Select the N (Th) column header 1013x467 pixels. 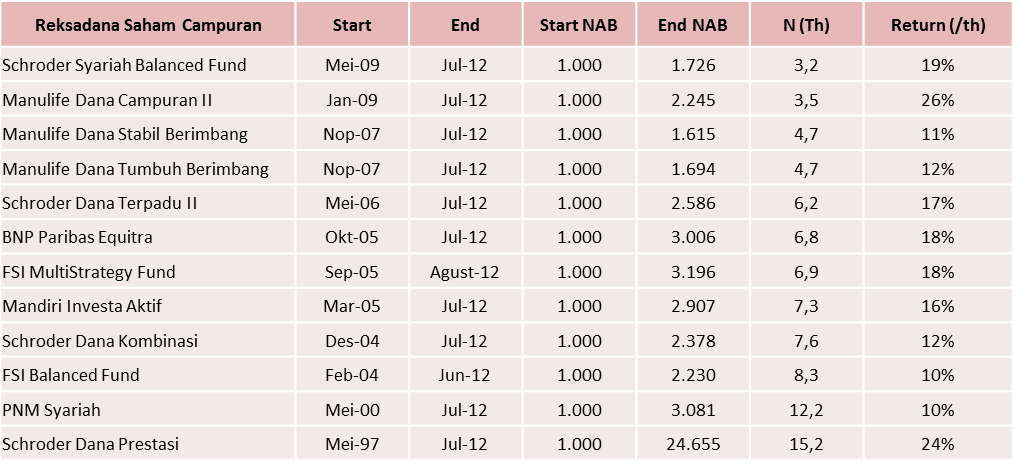tap(805, 25)
